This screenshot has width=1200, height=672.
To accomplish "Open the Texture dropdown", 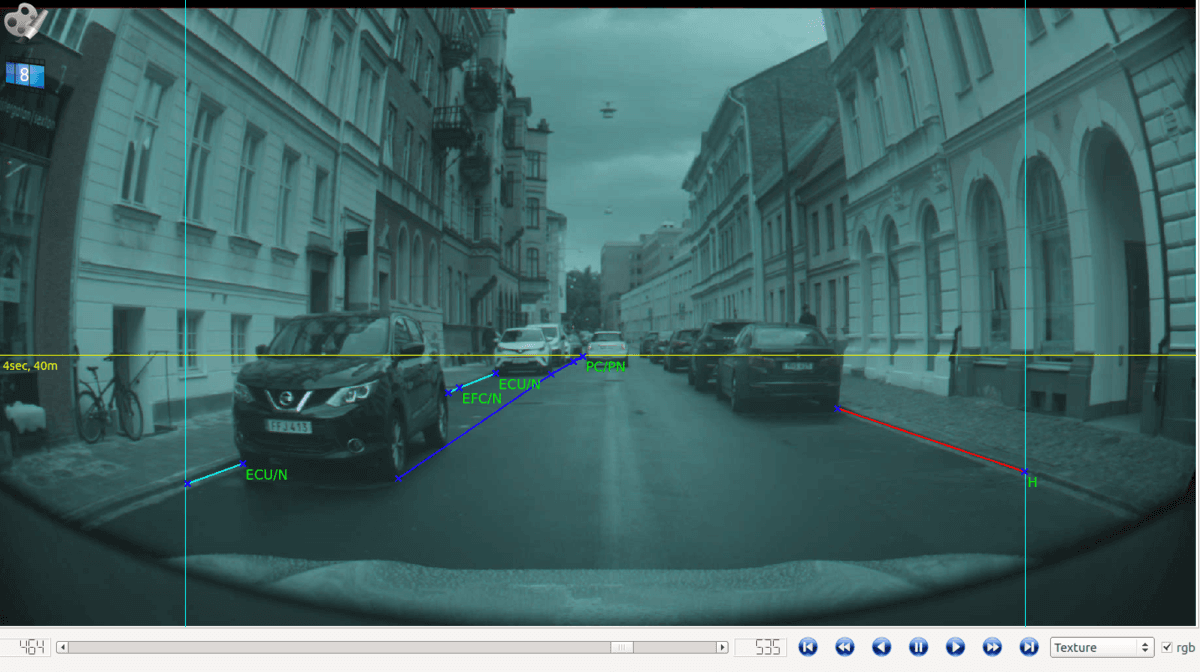I will (1101, 647).
